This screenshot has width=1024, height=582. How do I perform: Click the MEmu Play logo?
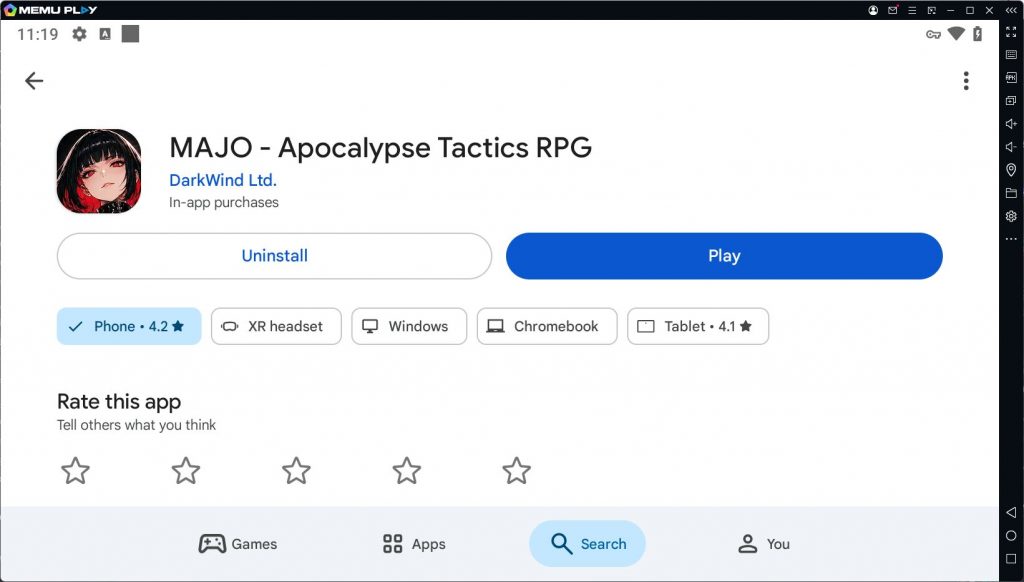point(51,10)
